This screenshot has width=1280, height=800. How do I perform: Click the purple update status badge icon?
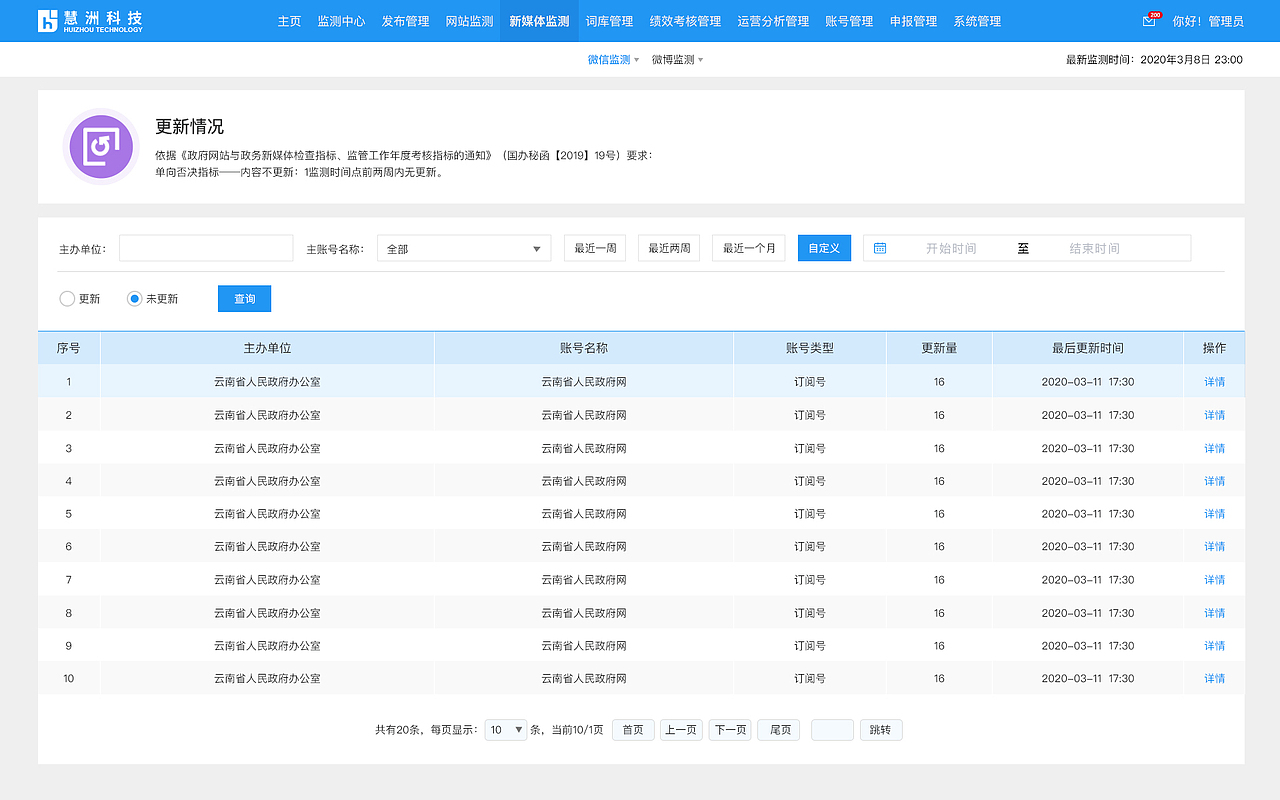100,146
